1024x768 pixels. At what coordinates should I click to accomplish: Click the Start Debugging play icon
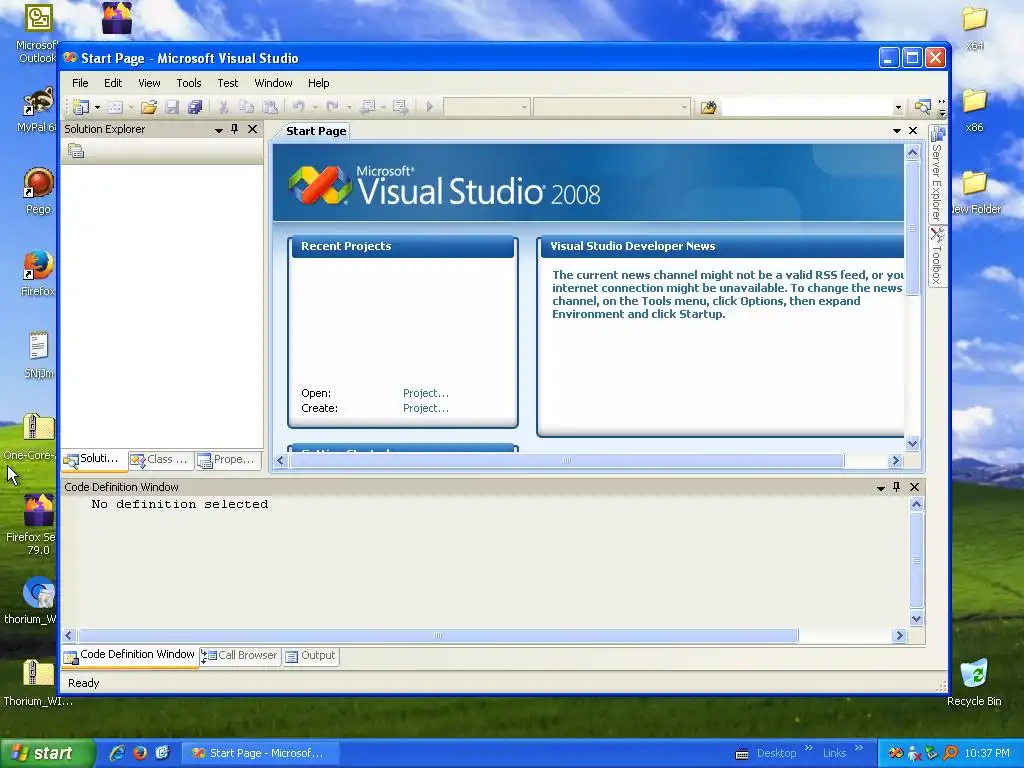[429, 107]
